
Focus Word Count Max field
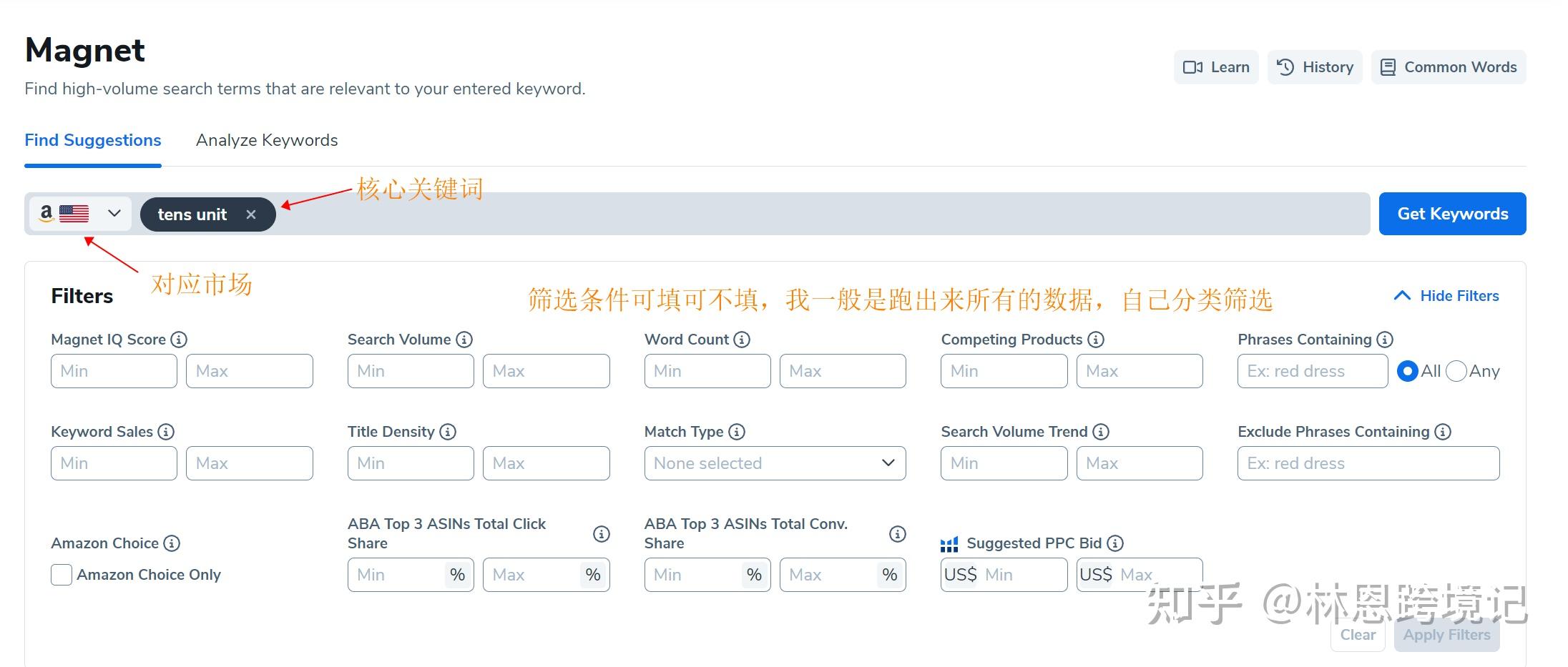[843, 371]
